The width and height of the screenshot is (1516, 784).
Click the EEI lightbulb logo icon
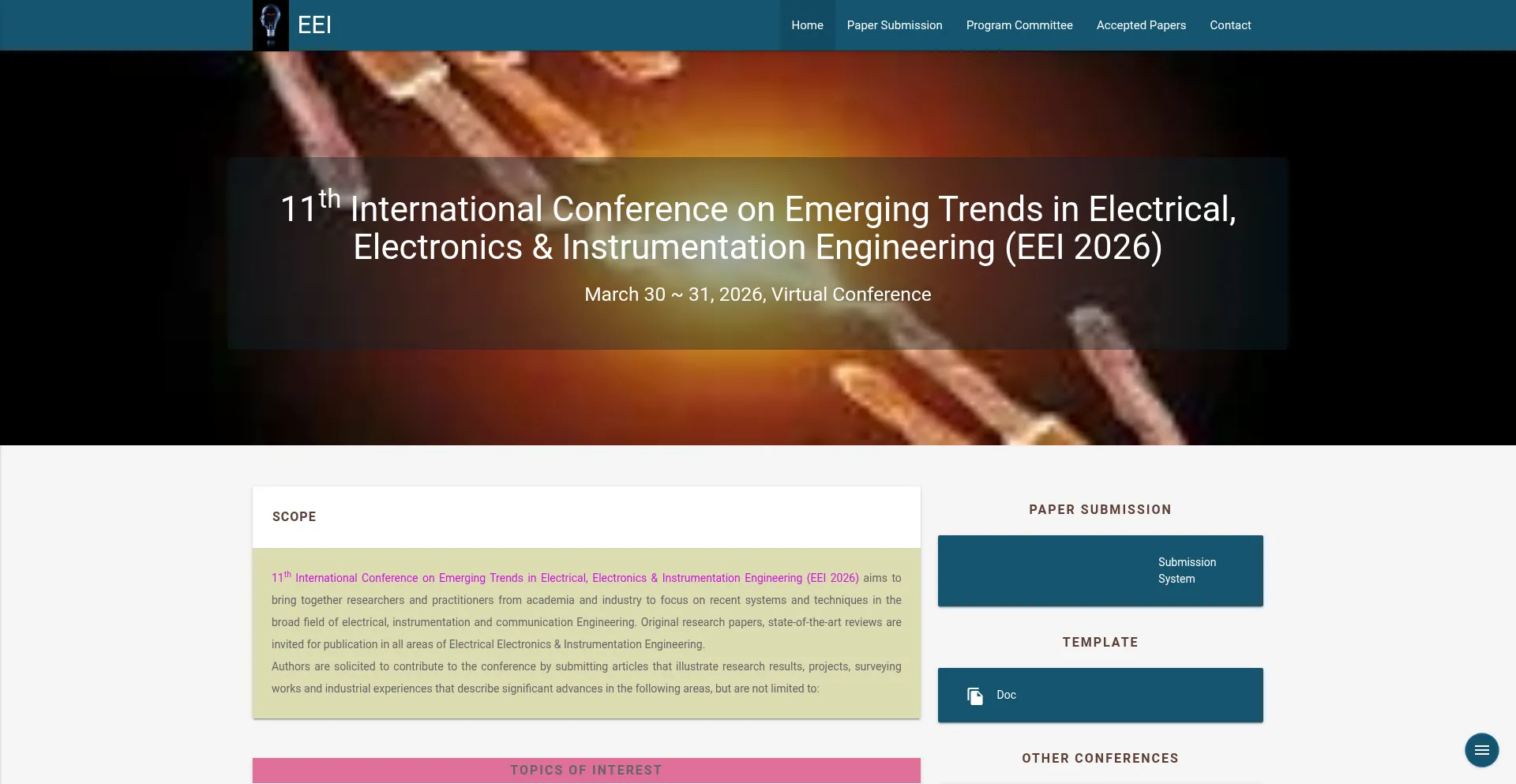[x=272, y=24]
